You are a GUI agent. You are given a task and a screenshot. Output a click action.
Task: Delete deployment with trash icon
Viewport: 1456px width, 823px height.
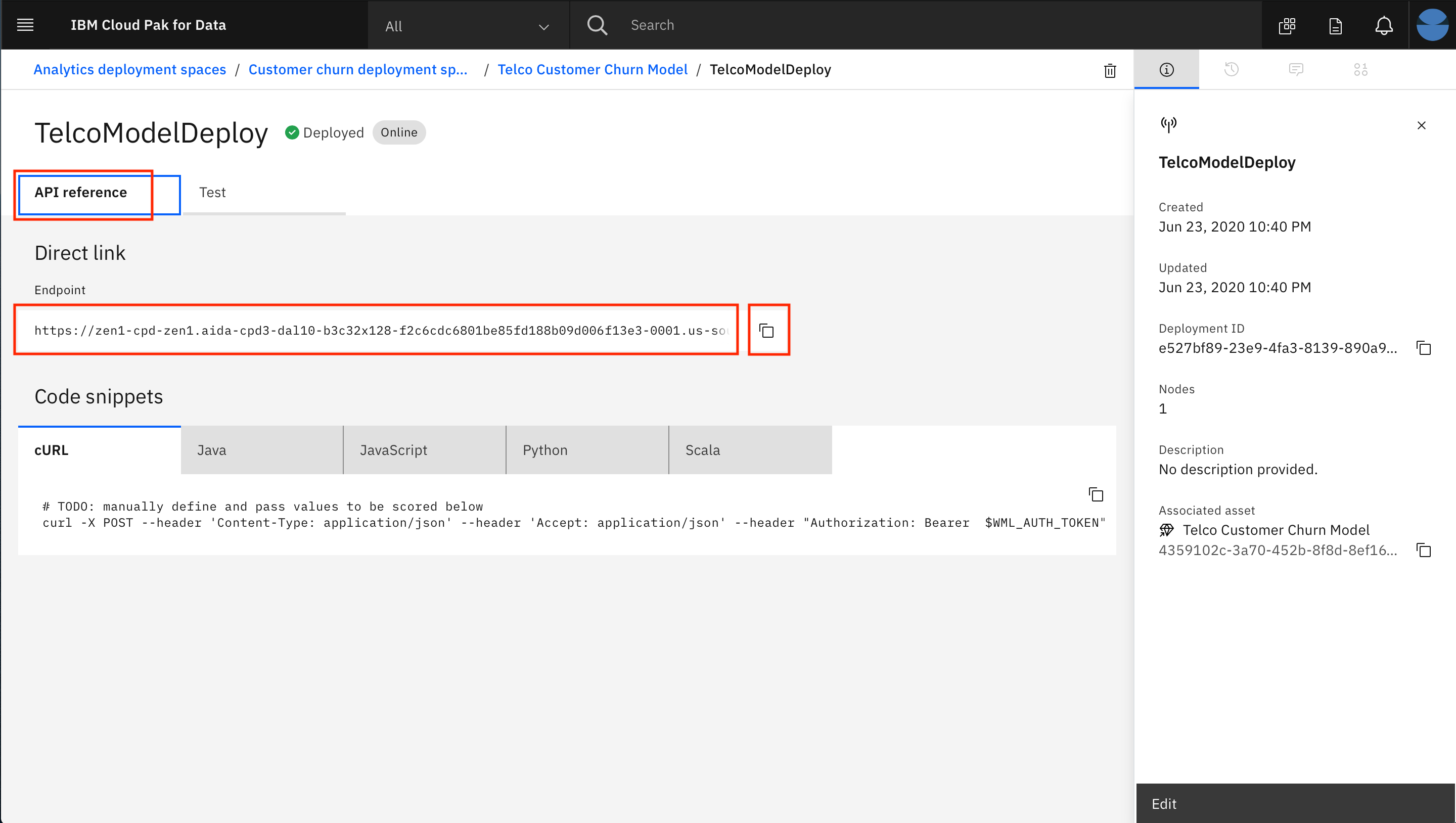coord(1110,71)
